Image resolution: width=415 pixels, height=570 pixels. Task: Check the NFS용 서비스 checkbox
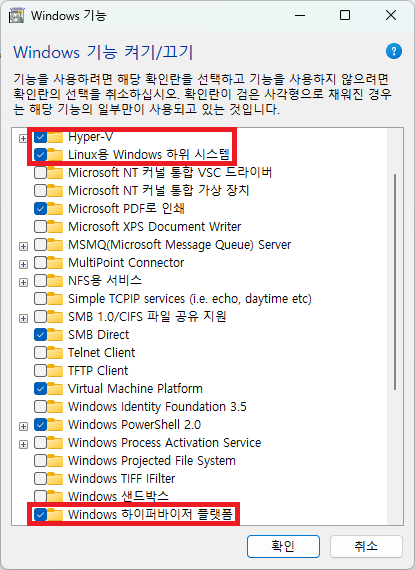point(40,281)
